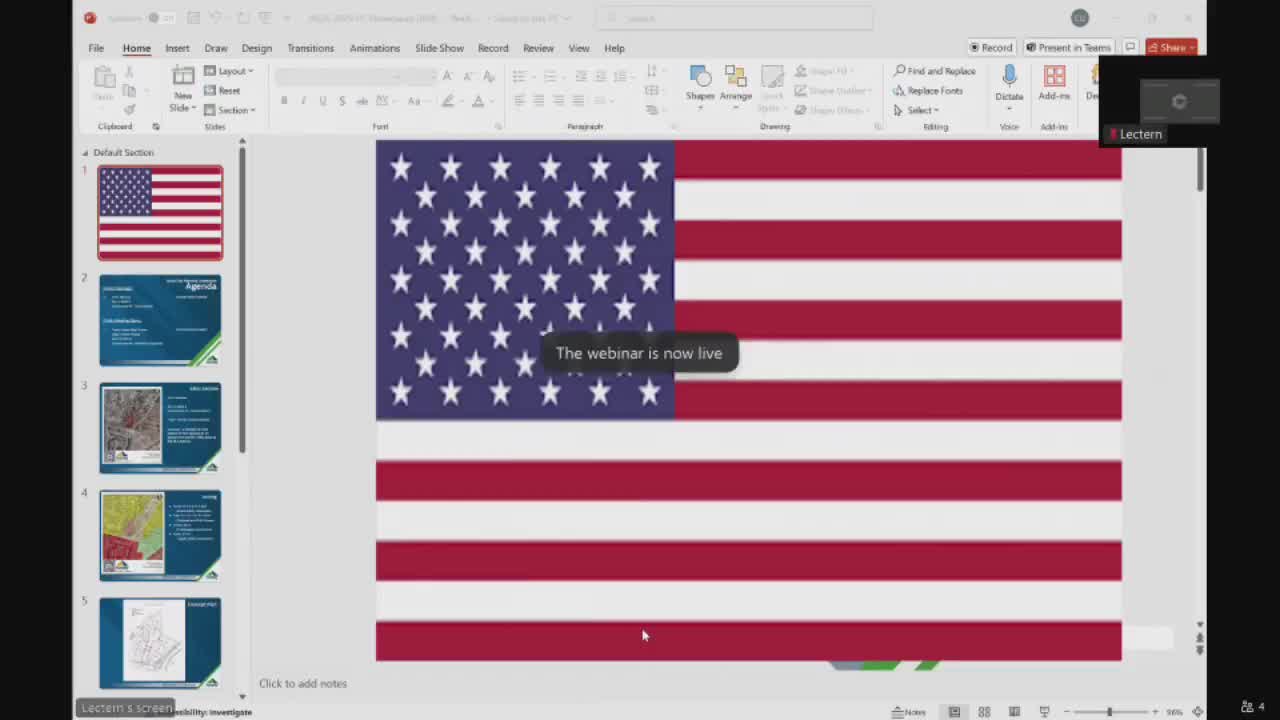Screen dimensions: 1280x720
Task: Open the Help tab
Action: click(614, 48)
